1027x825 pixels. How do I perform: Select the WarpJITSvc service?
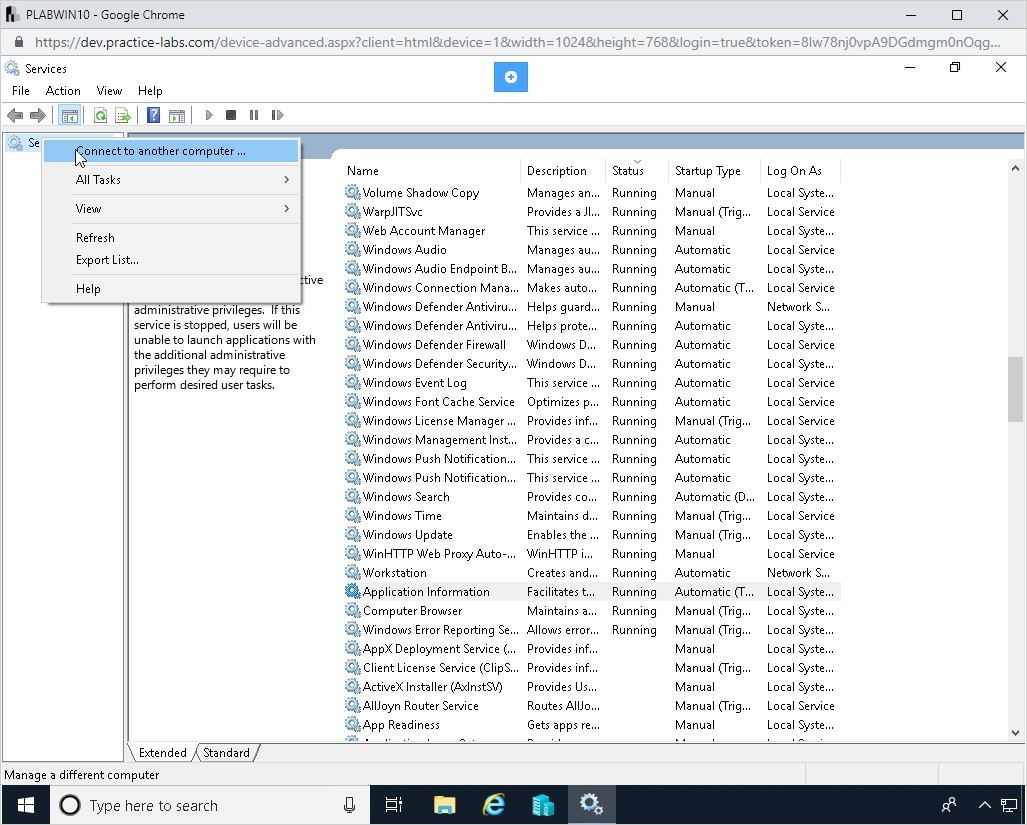click(x=591, y=211)
